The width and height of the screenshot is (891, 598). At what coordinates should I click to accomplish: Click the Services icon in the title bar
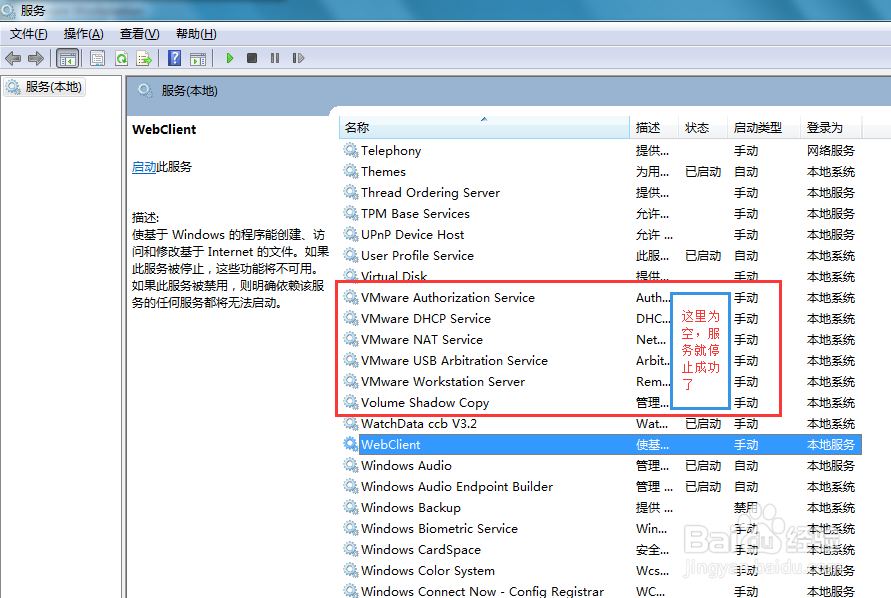pyautogui.click(x=10, y=10)
